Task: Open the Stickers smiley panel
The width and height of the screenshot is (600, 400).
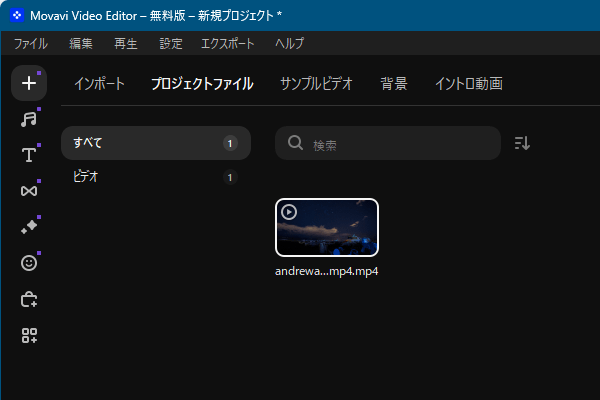Action: pos(29,263)
